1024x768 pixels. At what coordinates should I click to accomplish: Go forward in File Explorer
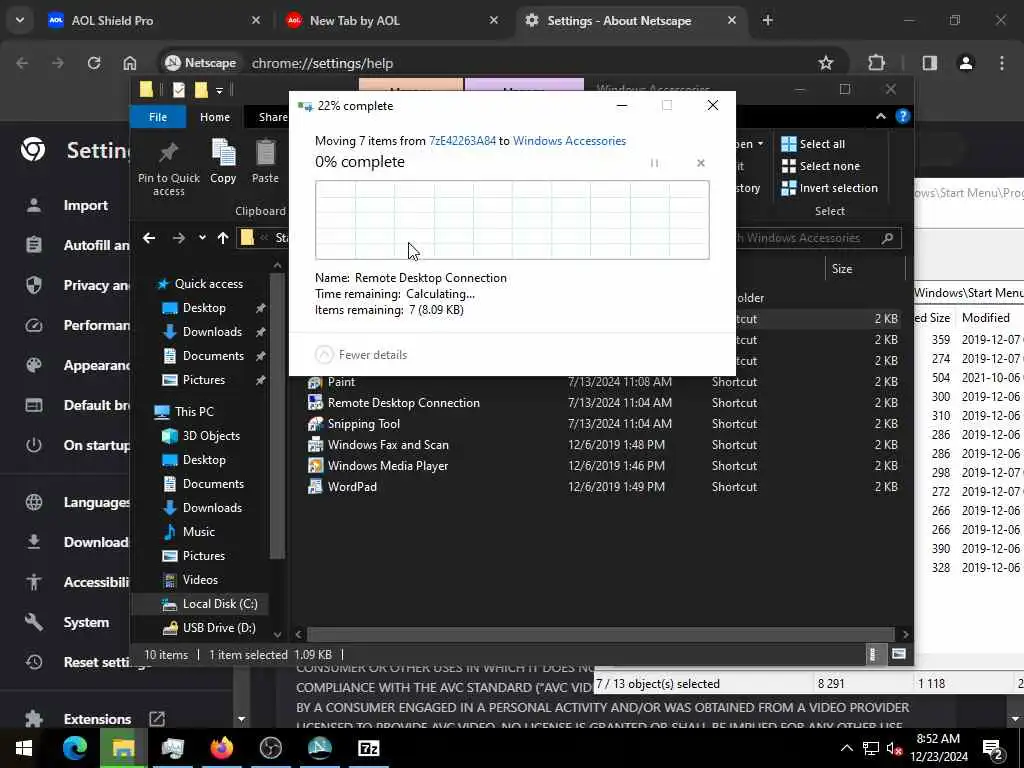coord(178,238)
